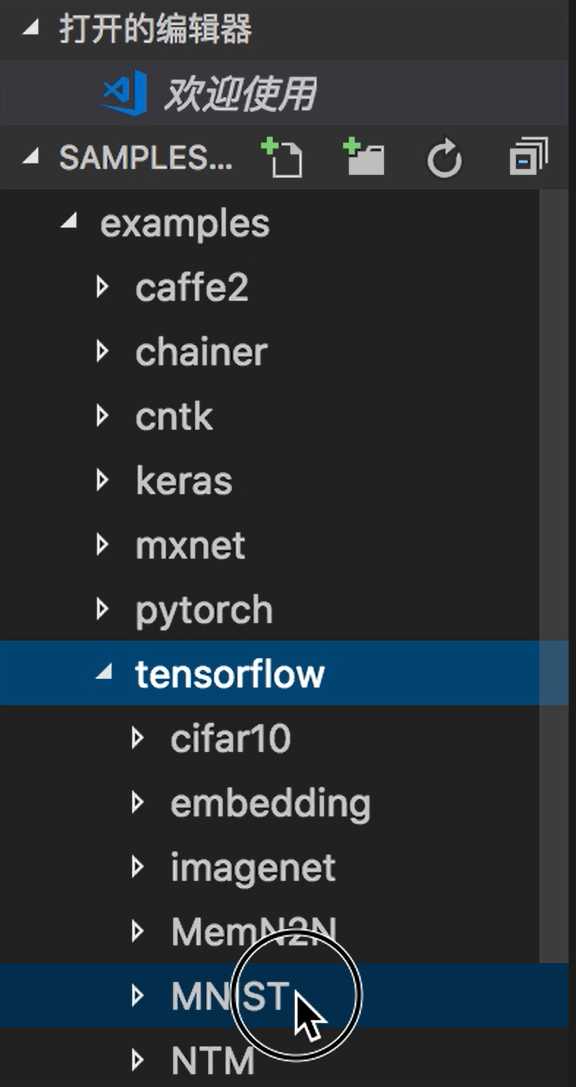Screen dimensions: 576x1087
Task: Select the mxnet folder
Action: [x=190, y=545]
